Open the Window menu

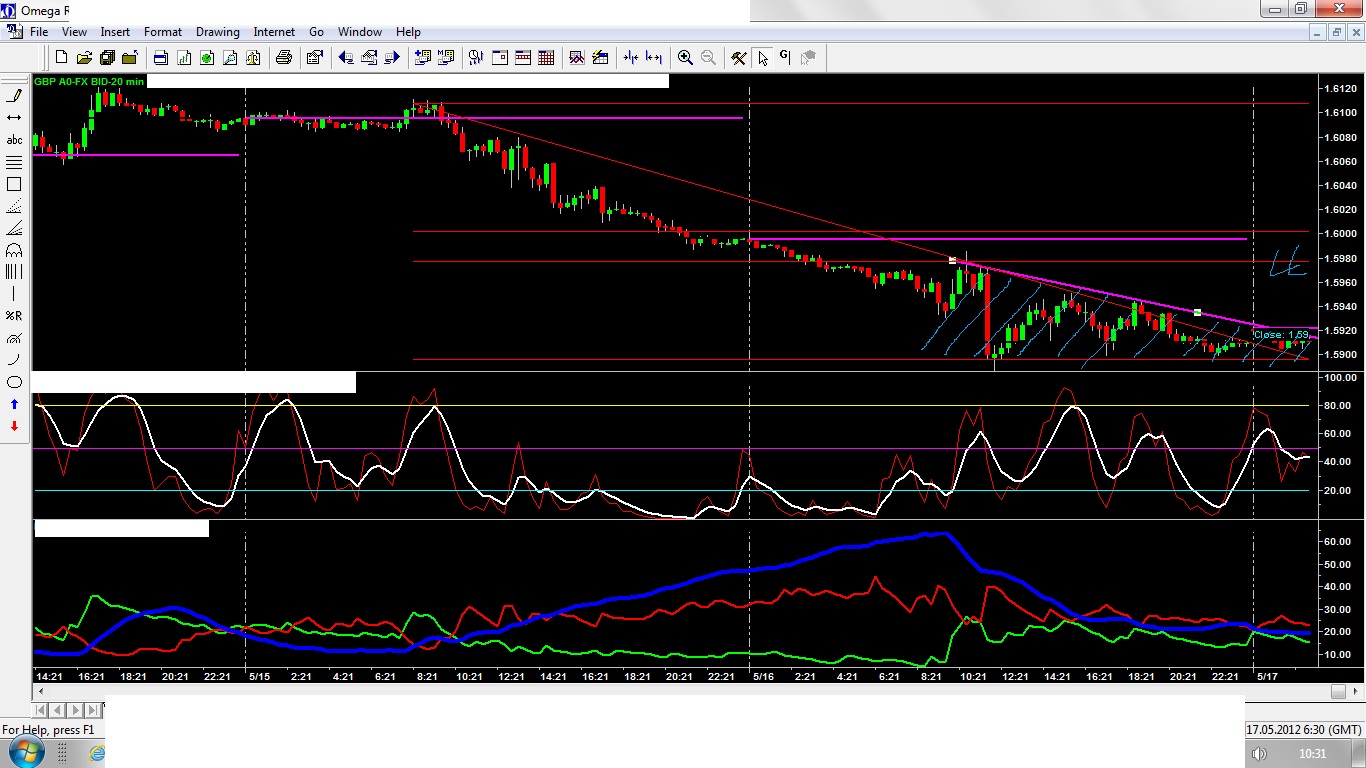point(360,32)
